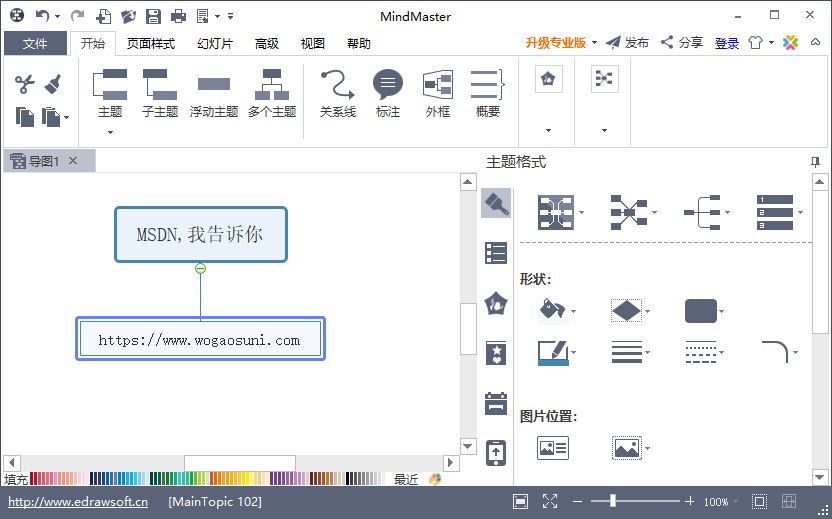Click 升级专业版 upgrade button
832x519 pixels.
click(556, 43)
